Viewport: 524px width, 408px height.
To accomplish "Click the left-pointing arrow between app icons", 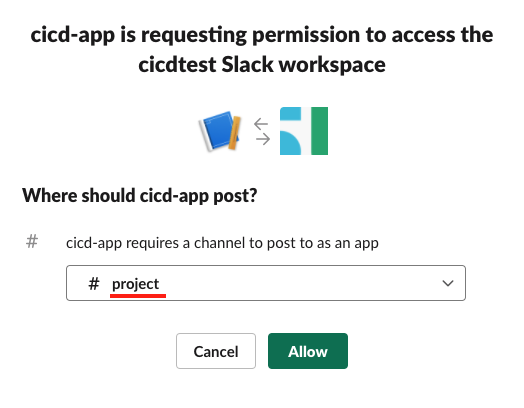I will pyautogui.click(x=261, y=124).
